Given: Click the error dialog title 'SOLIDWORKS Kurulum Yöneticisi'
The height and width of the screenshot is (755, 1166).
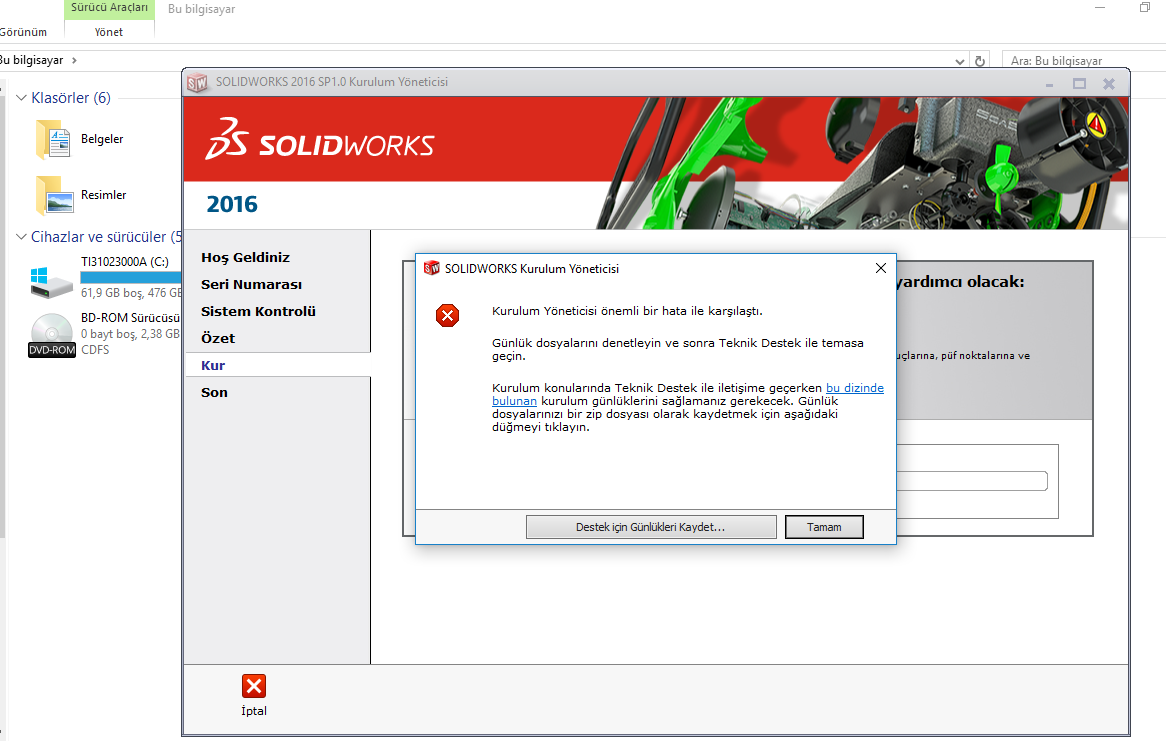Looking at the screenshot, I should point(532,269).
